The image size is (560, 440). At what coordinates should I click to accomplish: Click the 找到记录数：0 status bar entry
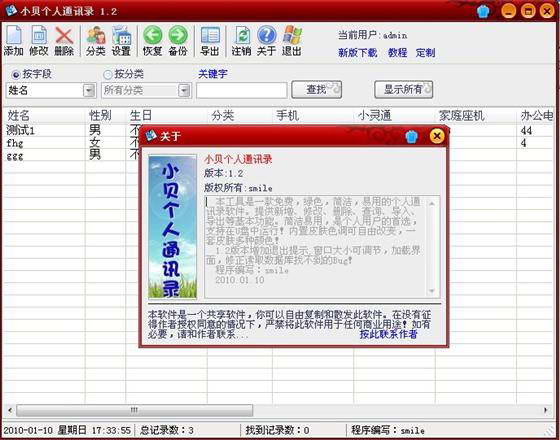[278, 430]
